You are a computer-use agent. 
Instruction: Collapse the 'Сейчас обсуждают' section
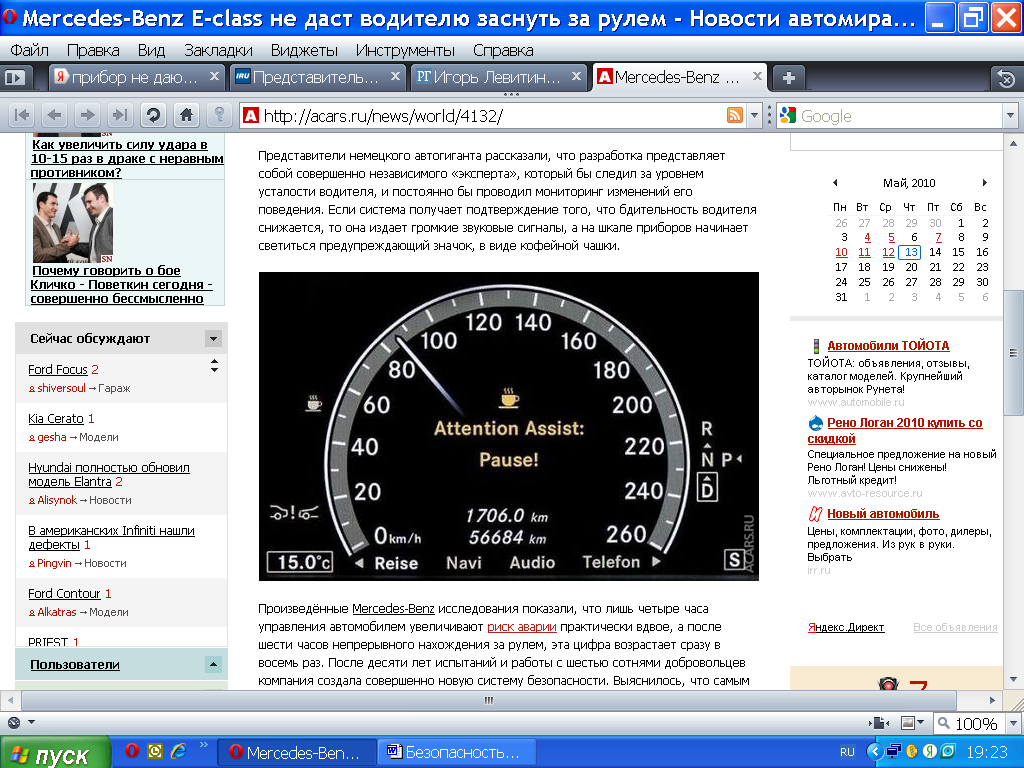[x=212, y=338]
